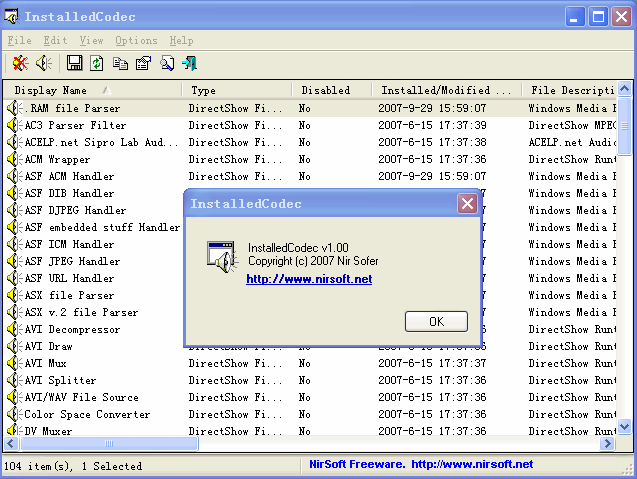The width and height of the screenshot is (637, 479).
Task: Open the File menu
Action: [x=20, y=41]
